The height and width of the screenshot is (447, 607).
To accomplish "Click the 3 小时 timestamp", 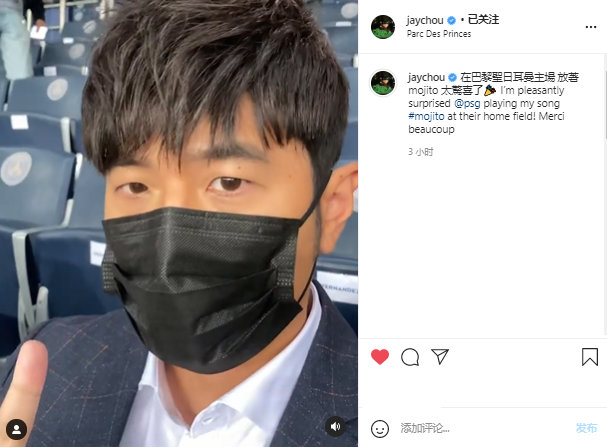I will [420, 152].
